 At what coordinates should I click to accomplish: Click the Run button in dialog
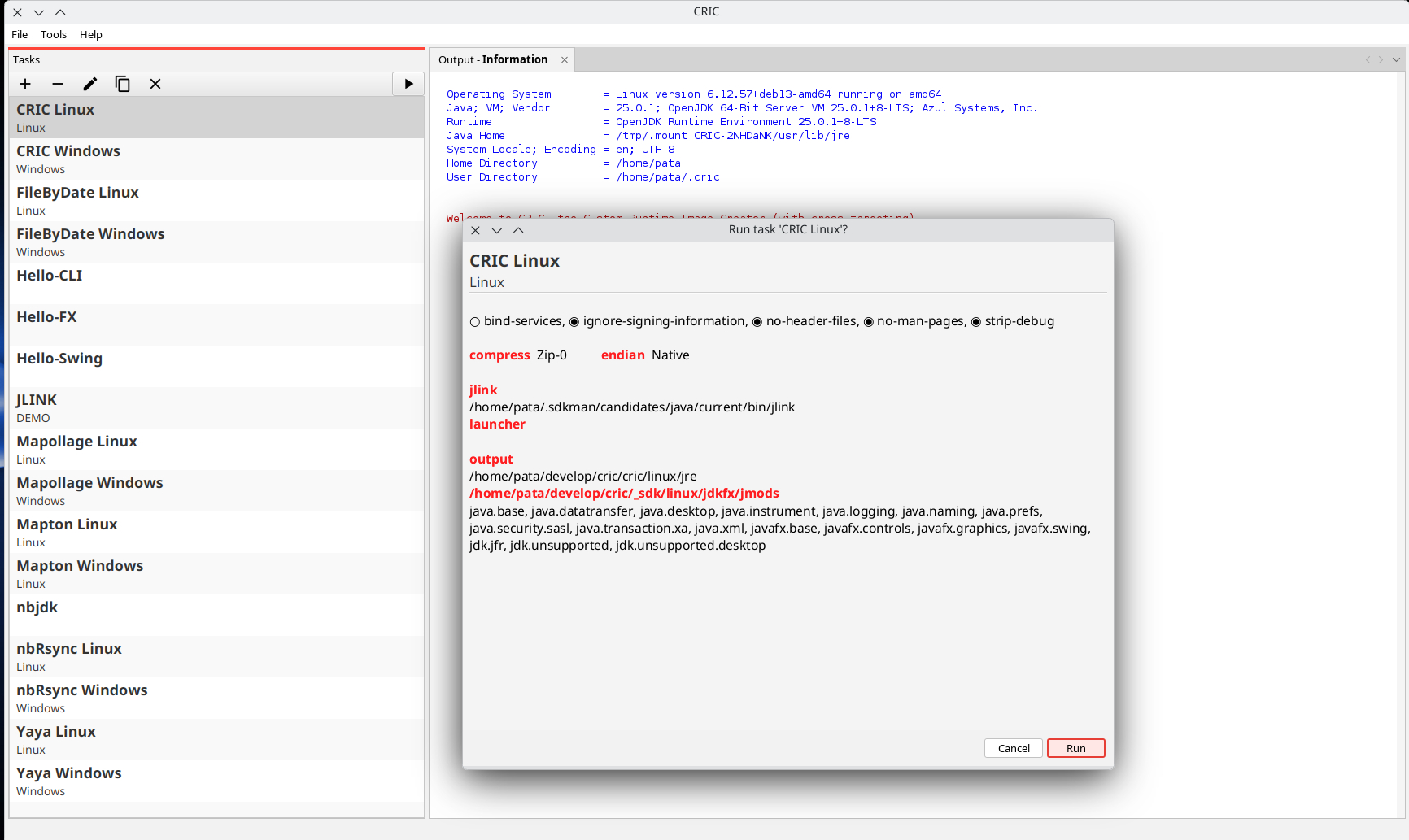1075,748
